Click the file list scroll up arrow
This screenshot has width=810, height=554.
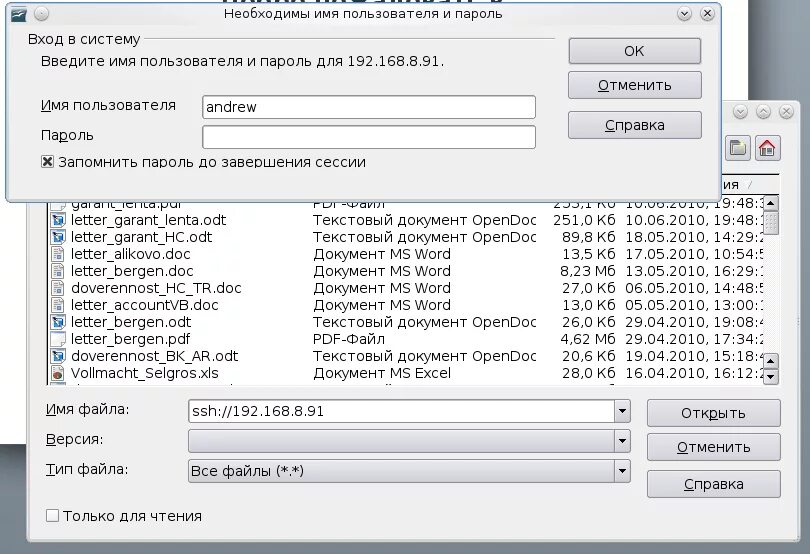(770, 203)
